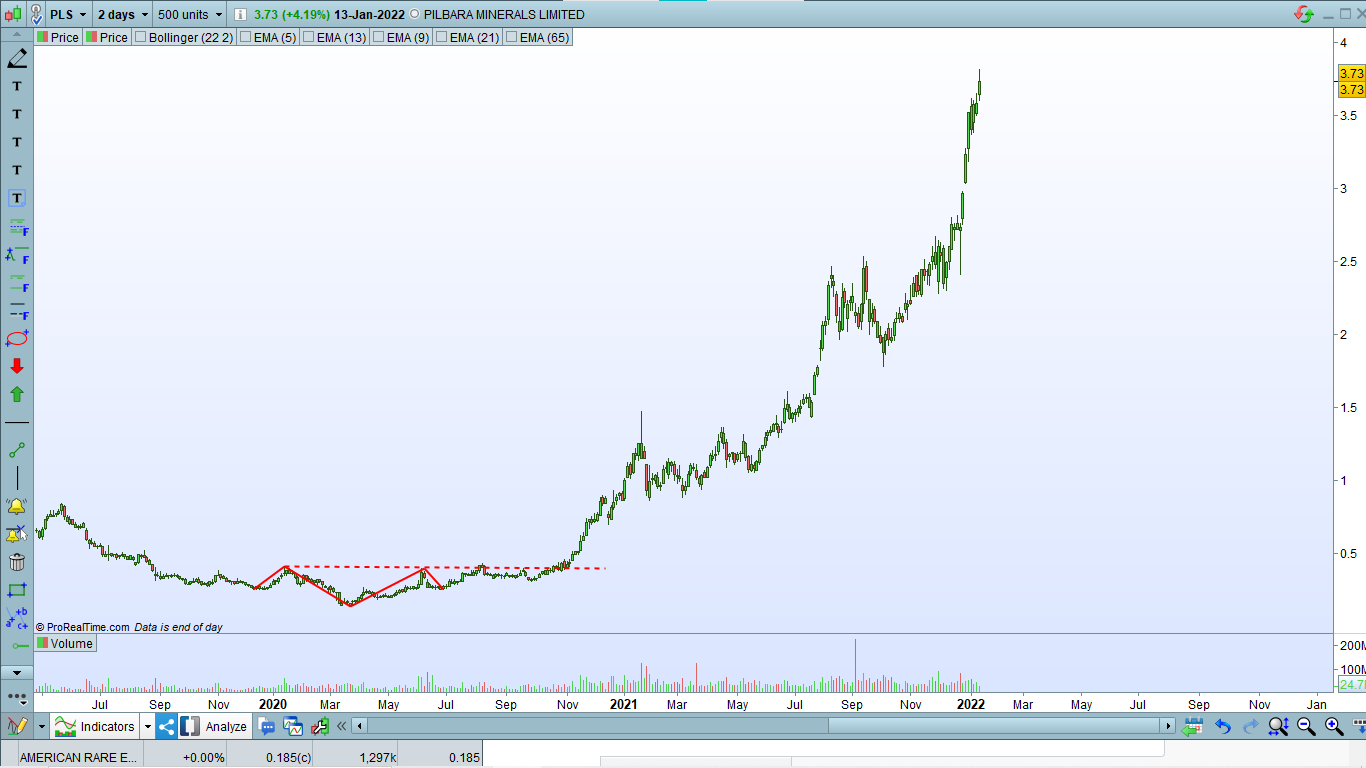Click the scrollbar left arrow

pyautogui.click(x=360, y=726)
